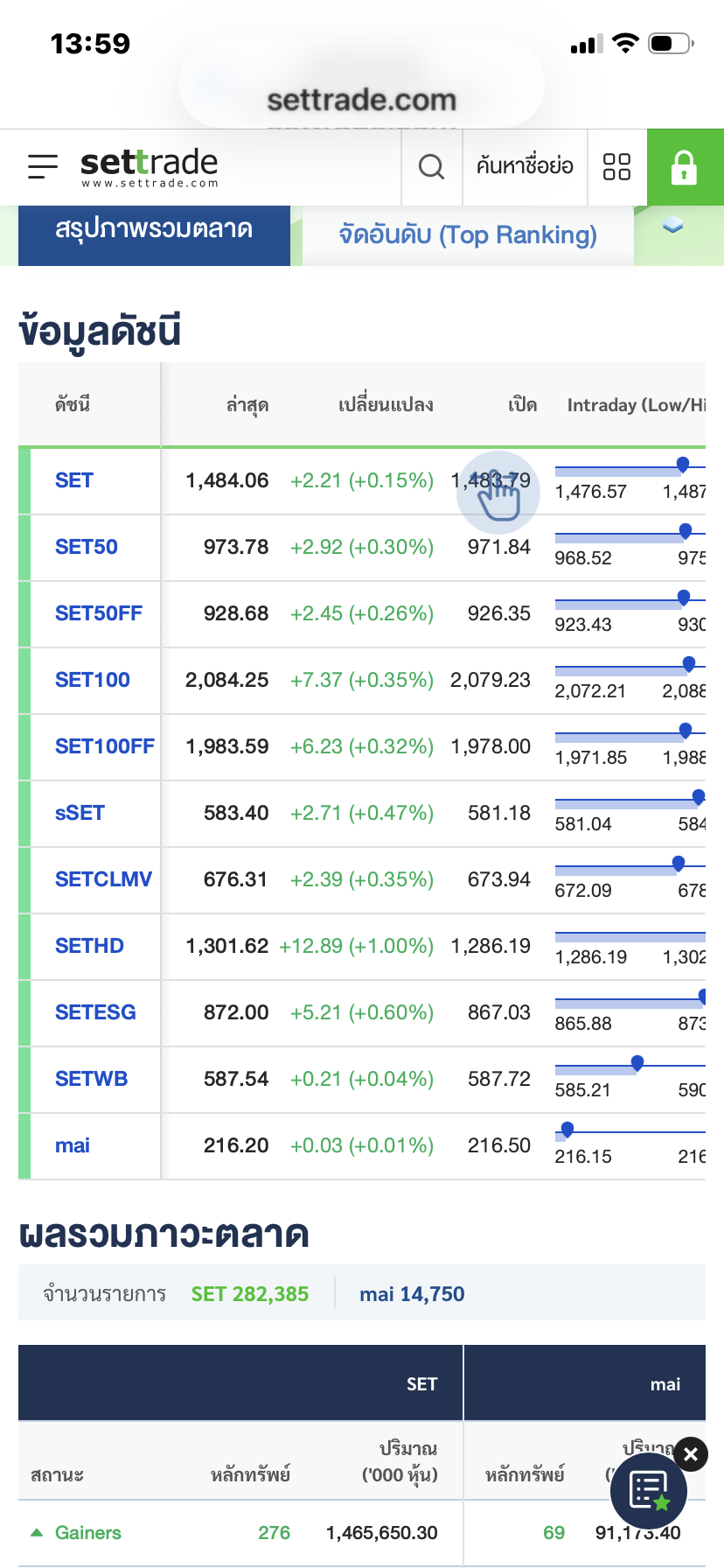
Task: Click the SET100 intraday range marker
Action: [x=689, y=664]
